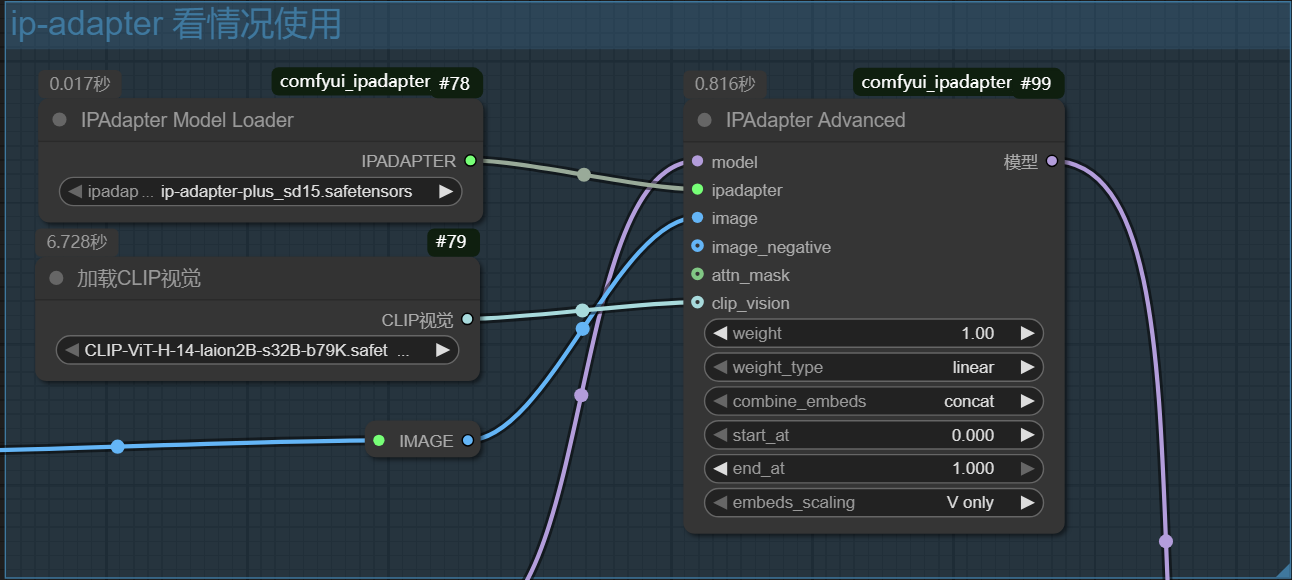Click the attn_mask input port
1292x580 pixels.
point(697,274)
